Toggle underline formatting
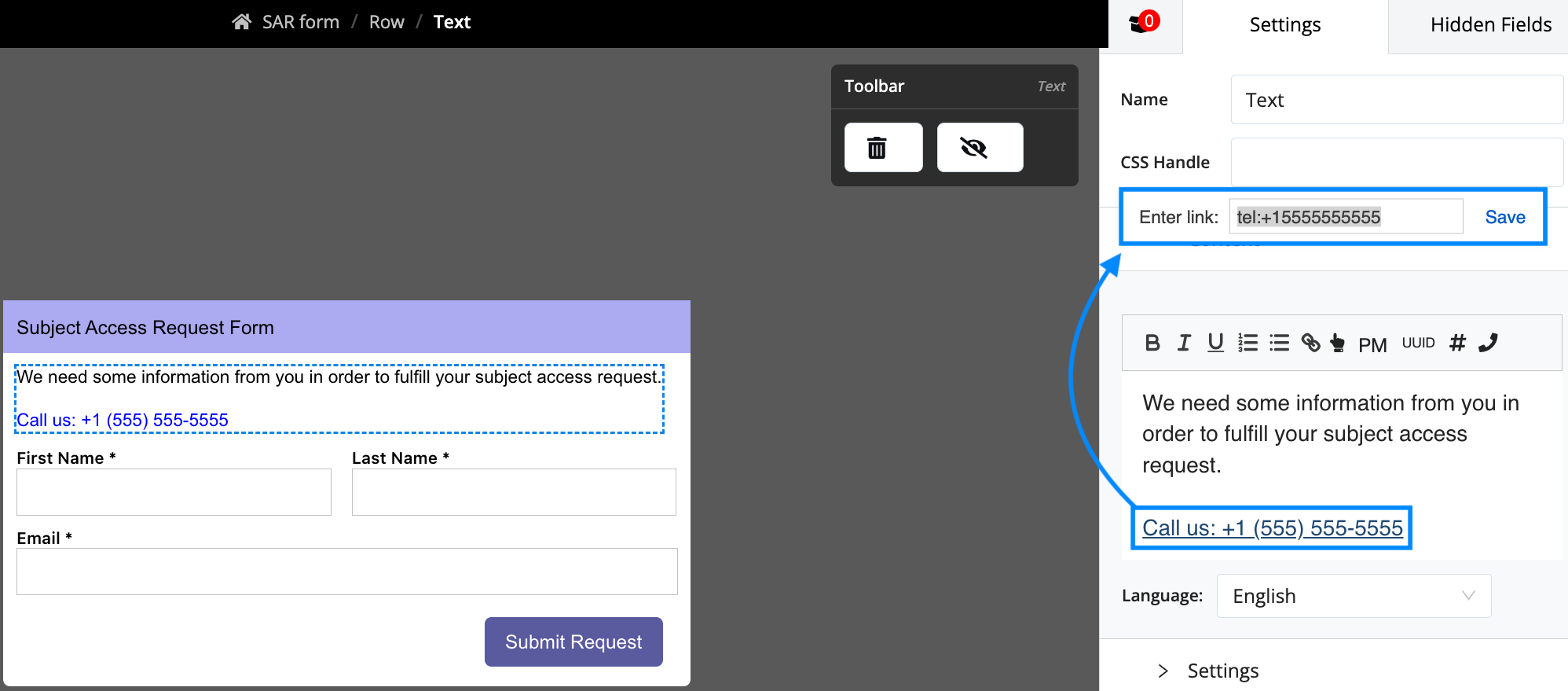 (1215, 343)
